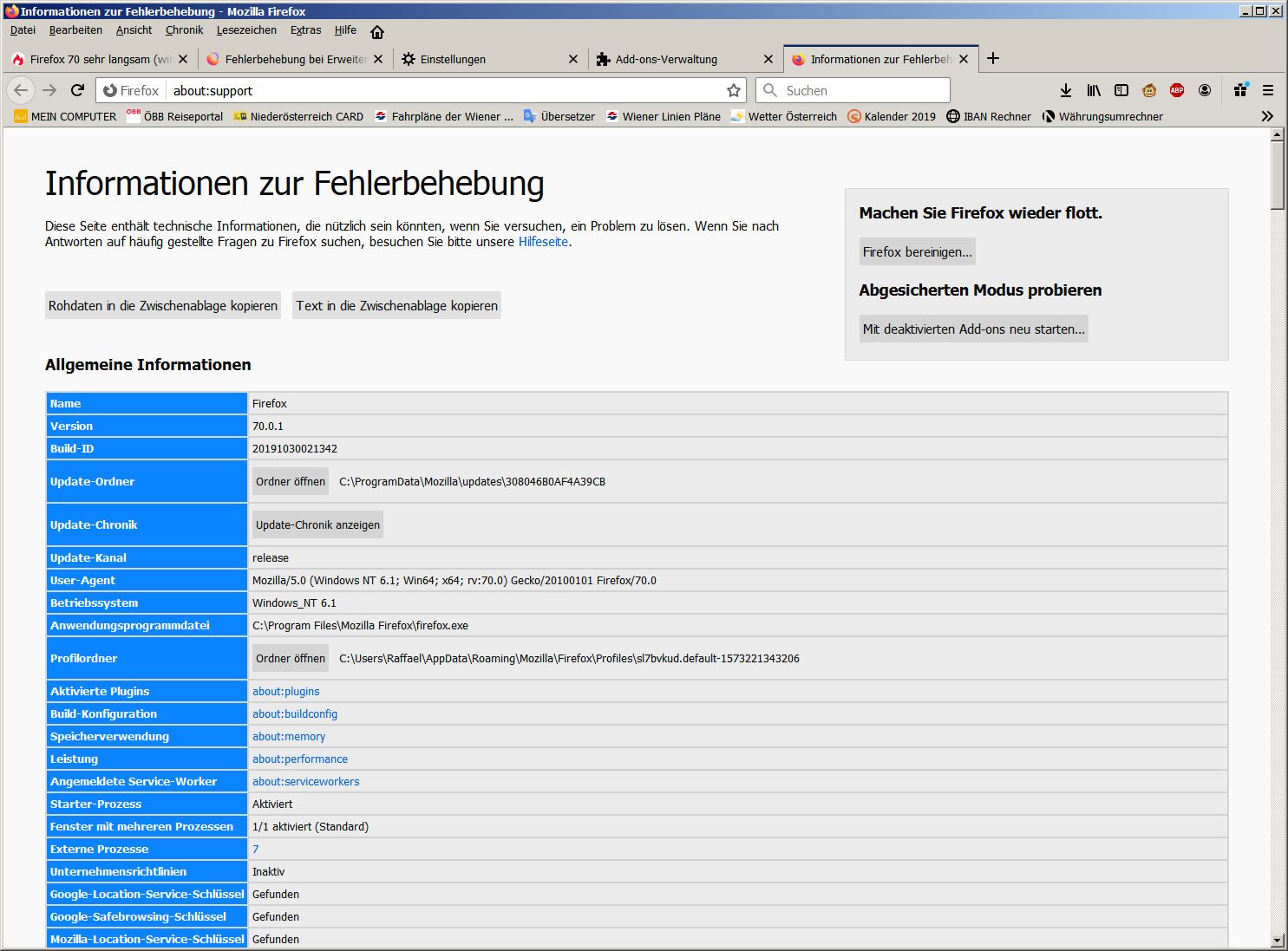The height and width of the screenshot is (951, 1288).
Task: Switch to the Add-ons-Verwaltung tab
Action: (x=666, y=59)
